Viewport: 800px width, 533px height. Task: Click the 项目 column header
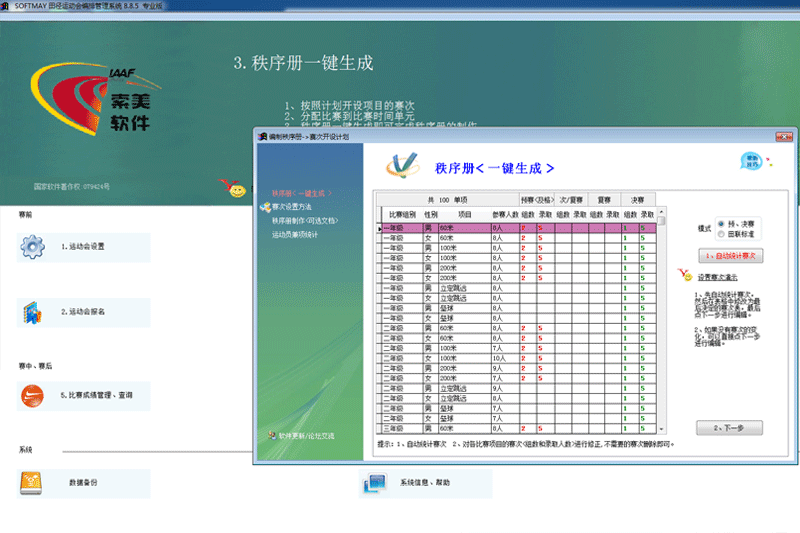click(464, 215)
